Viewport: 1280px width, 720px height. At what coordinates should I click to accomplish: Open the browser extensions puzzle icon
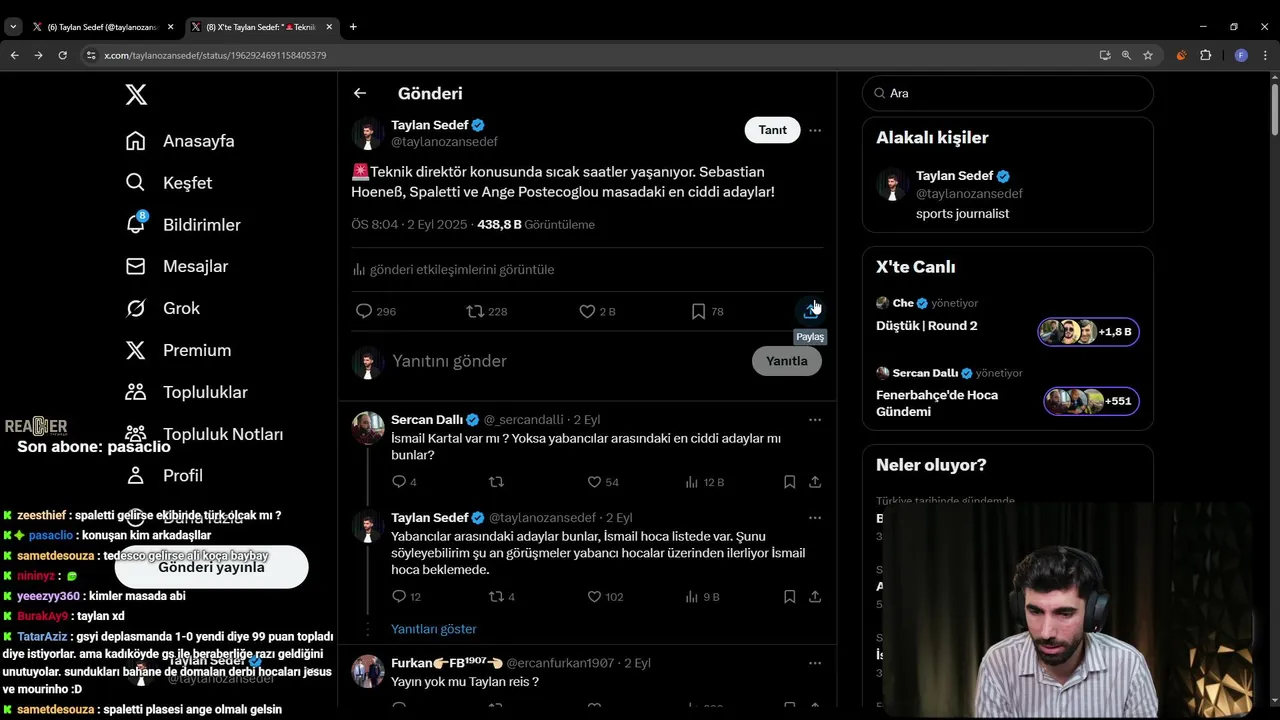point(1205,55)
